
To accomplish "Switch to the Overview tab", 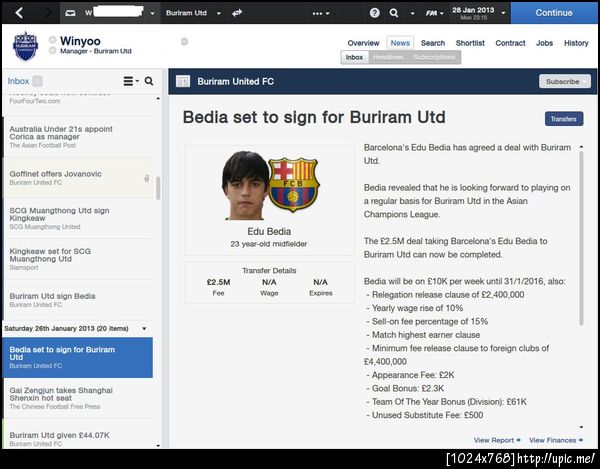I will (x=363, y=43).
